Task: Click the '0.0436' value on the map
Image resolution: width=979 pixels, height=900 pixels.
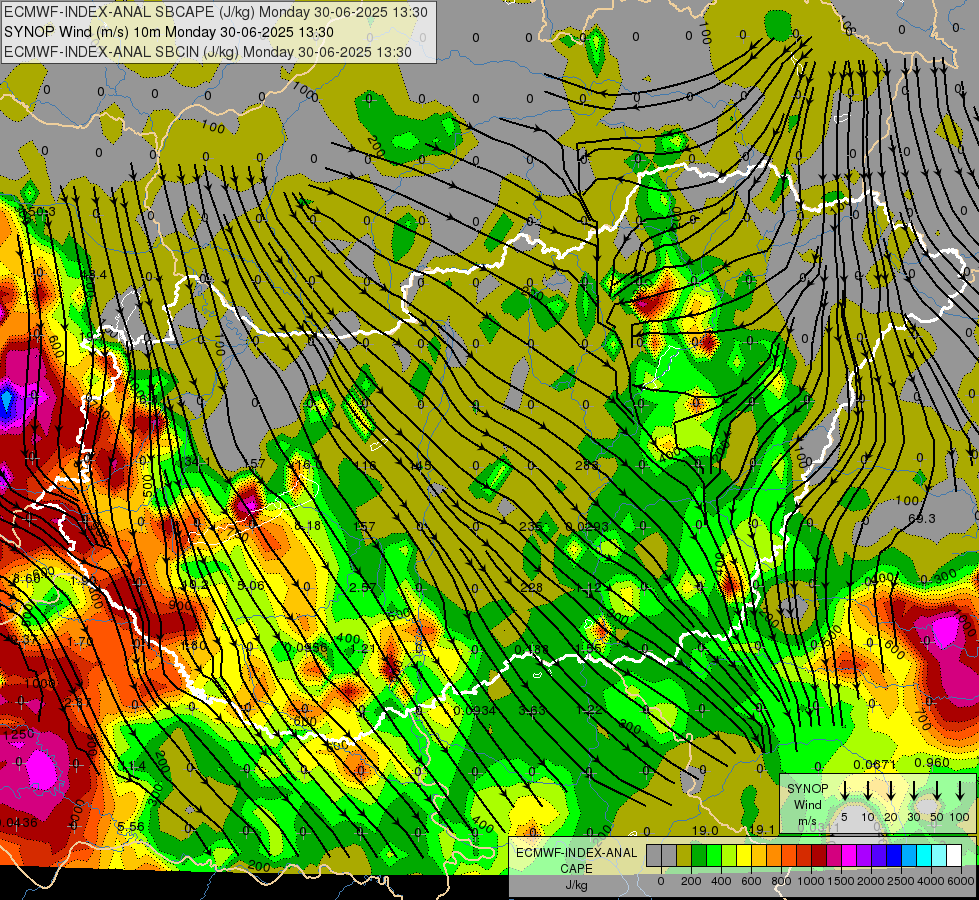Action: 17,823
